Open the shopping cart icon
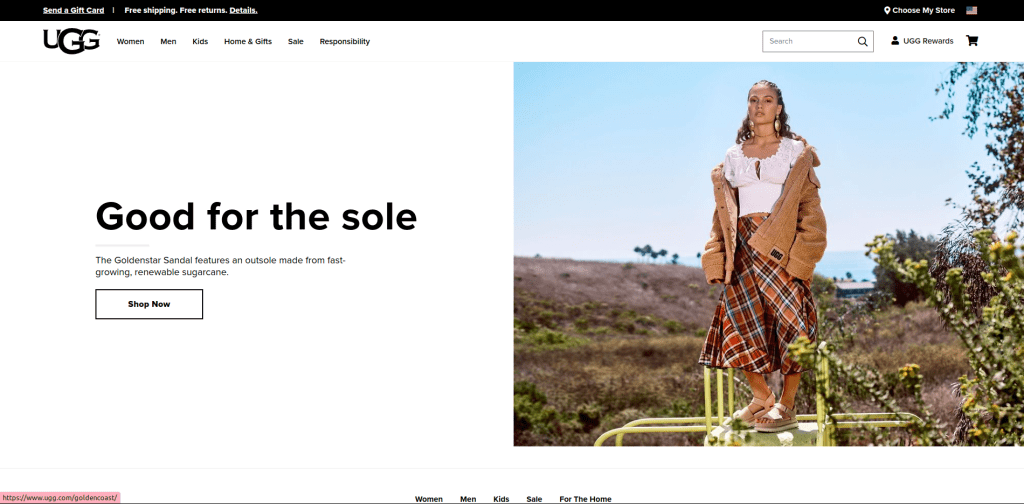 (x=972, y=40)
